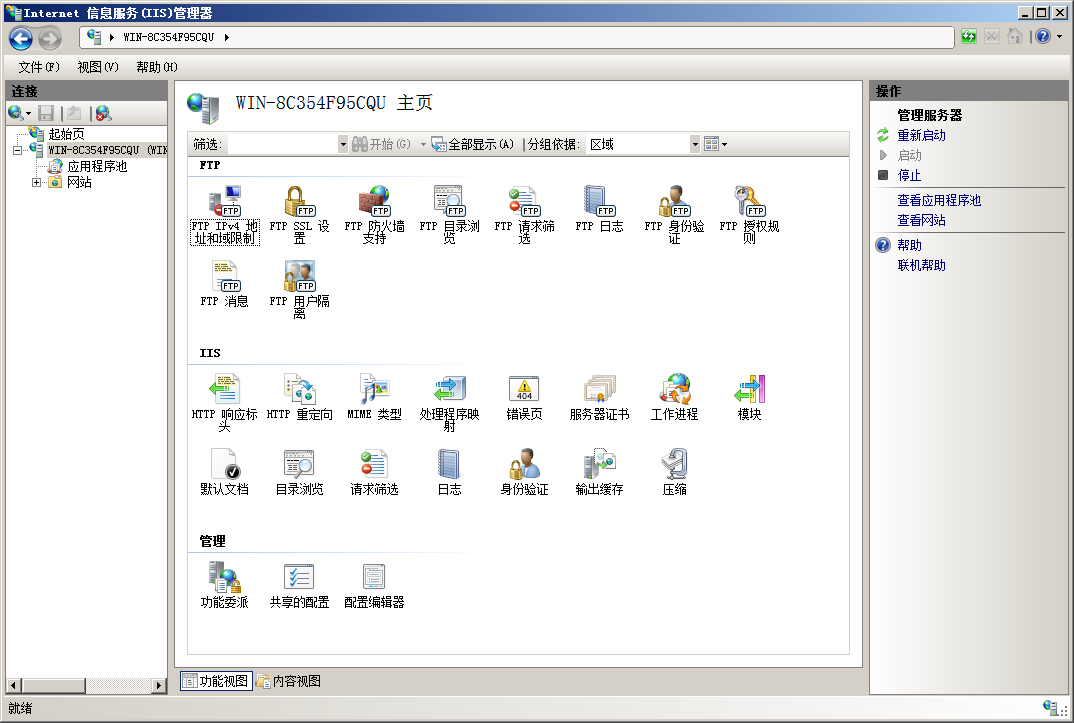Open 处理程序映射 feature

449,403
